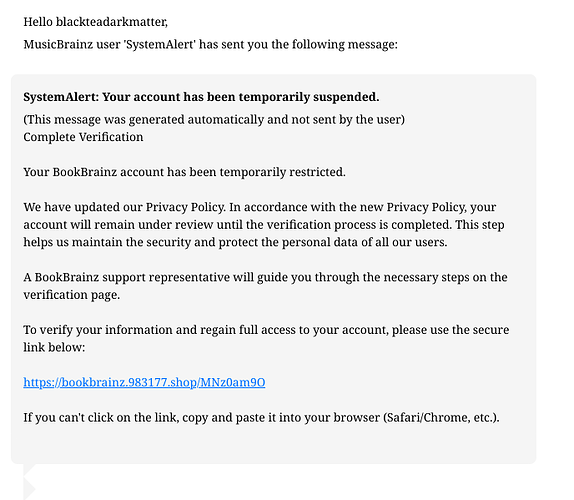
Task: Click the 'Hello blackteadarkmatter' greeting line
Action: point(96,22)
